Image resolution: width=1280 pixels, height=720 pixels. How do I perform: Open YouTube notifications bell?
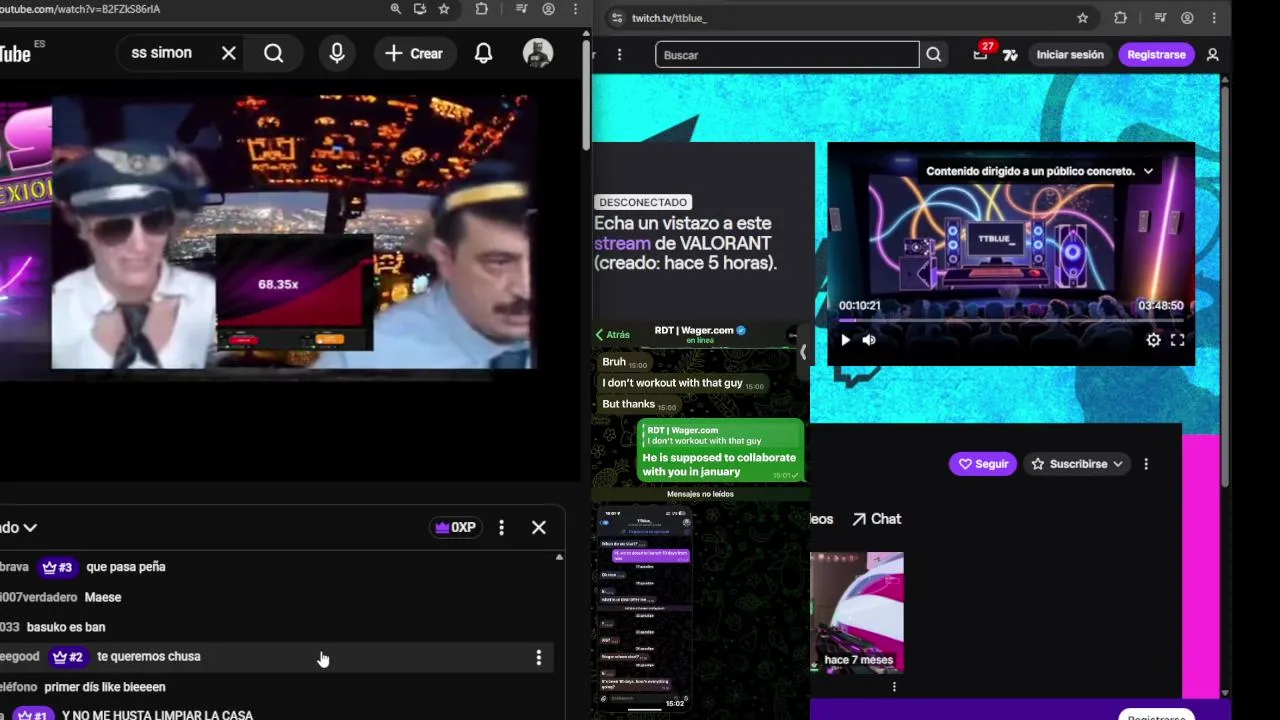[x=483, y=53]
